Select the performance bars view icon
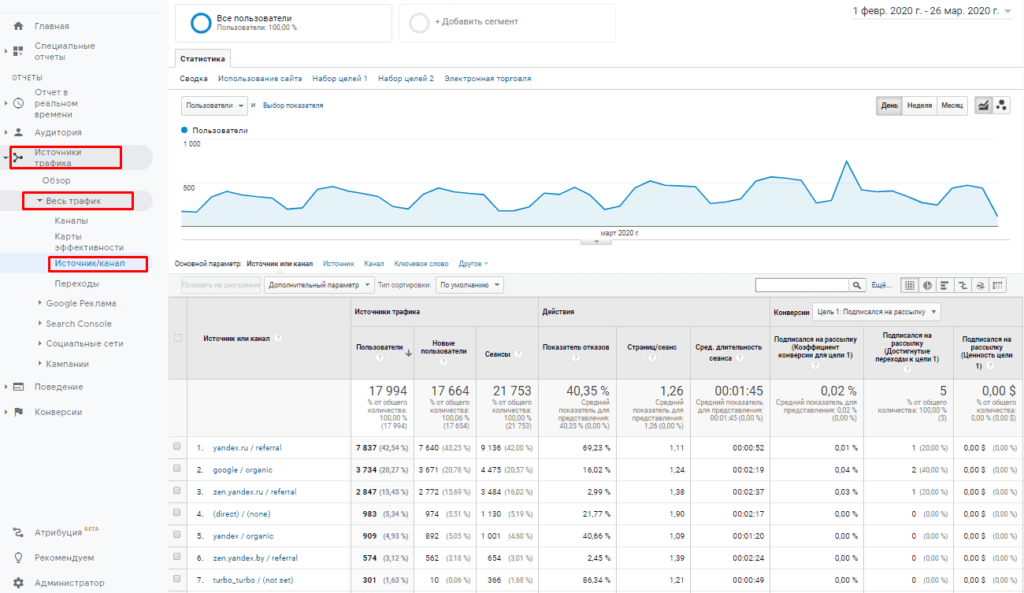The height and width of the screenshot is (593, 1024). pyautogui.click(x=944, y=285)
